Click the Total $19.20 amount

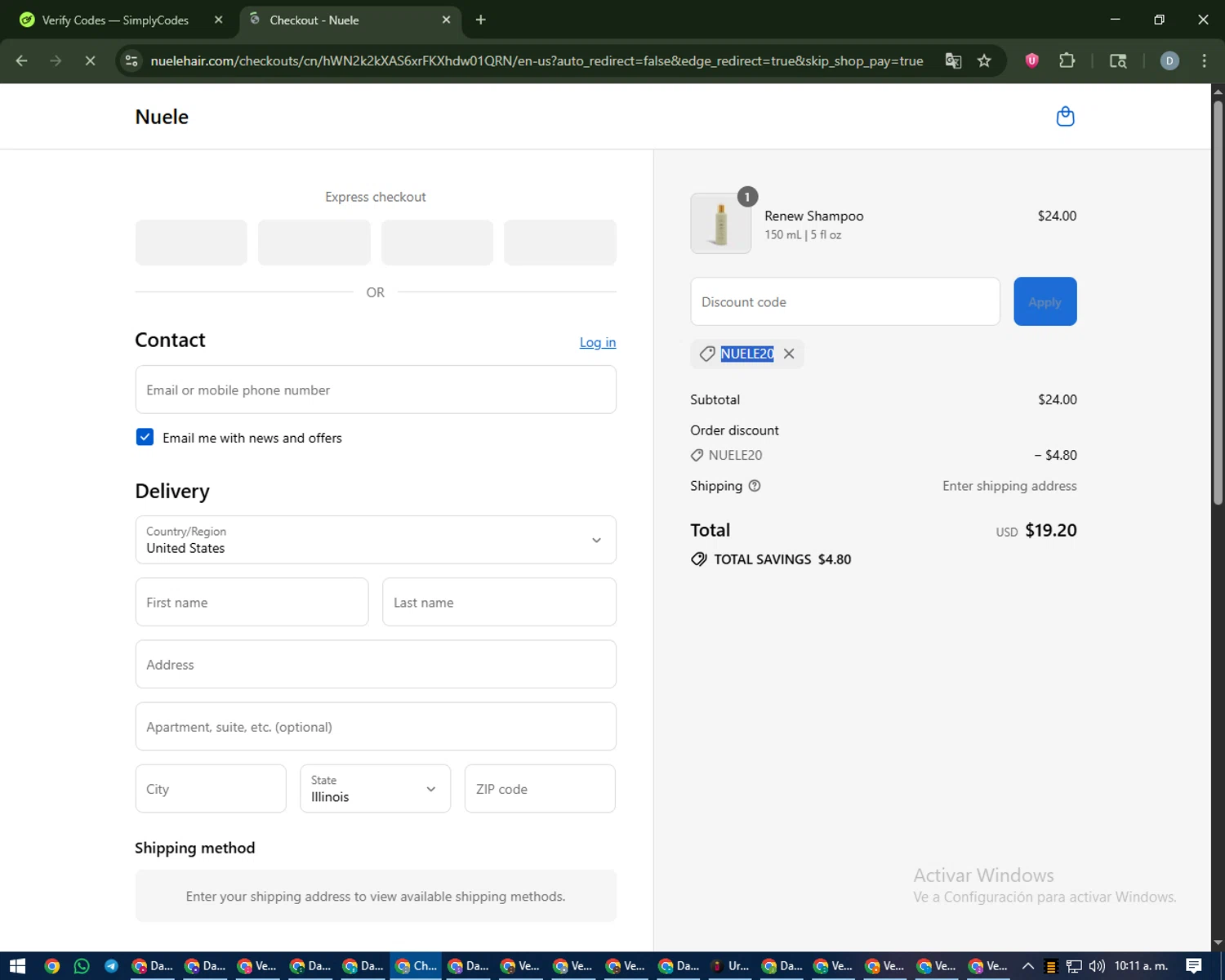[1050, 530]
